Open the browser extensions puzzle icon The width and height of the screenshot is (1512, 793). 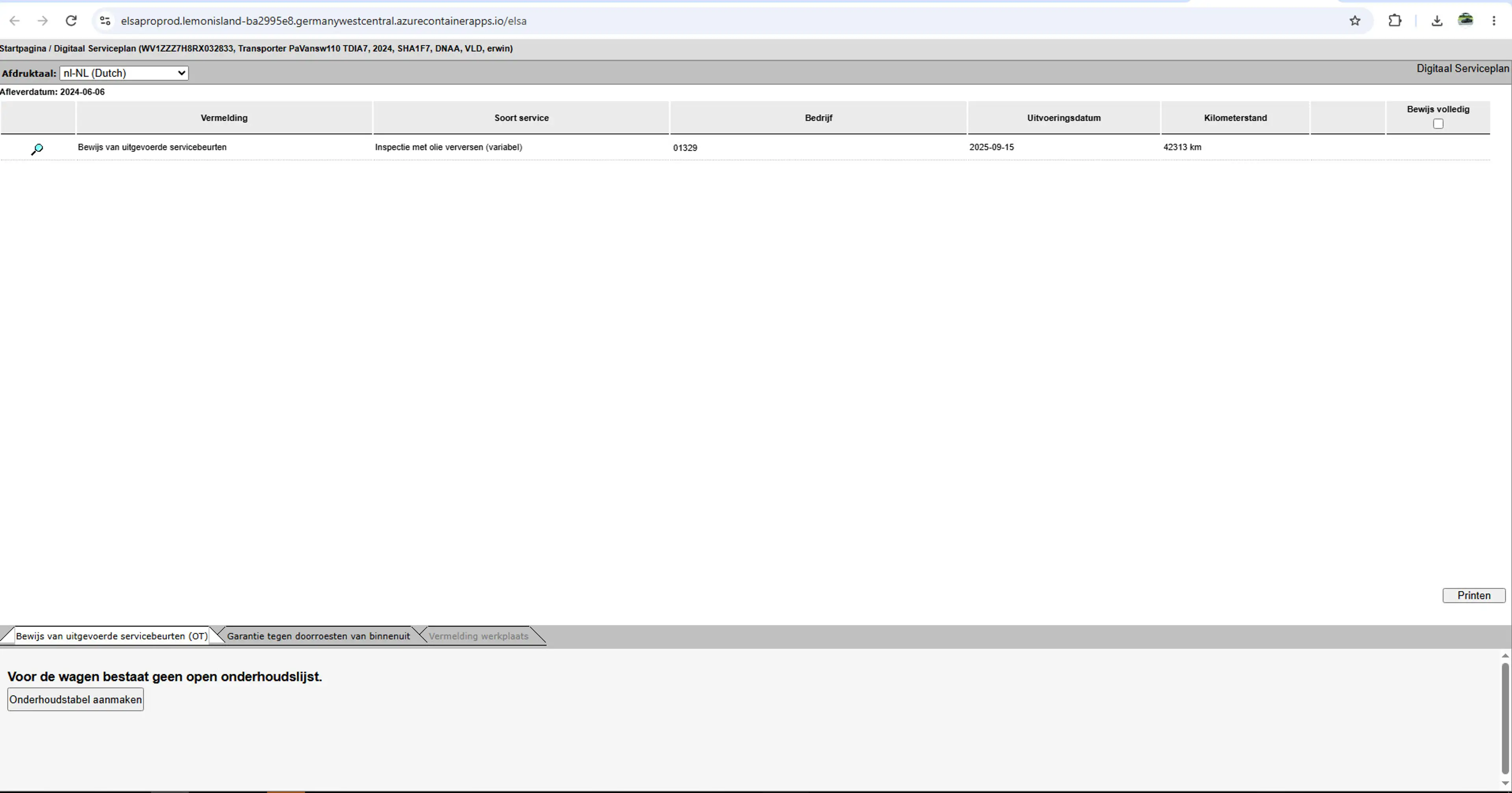[x=1395, y=21]
